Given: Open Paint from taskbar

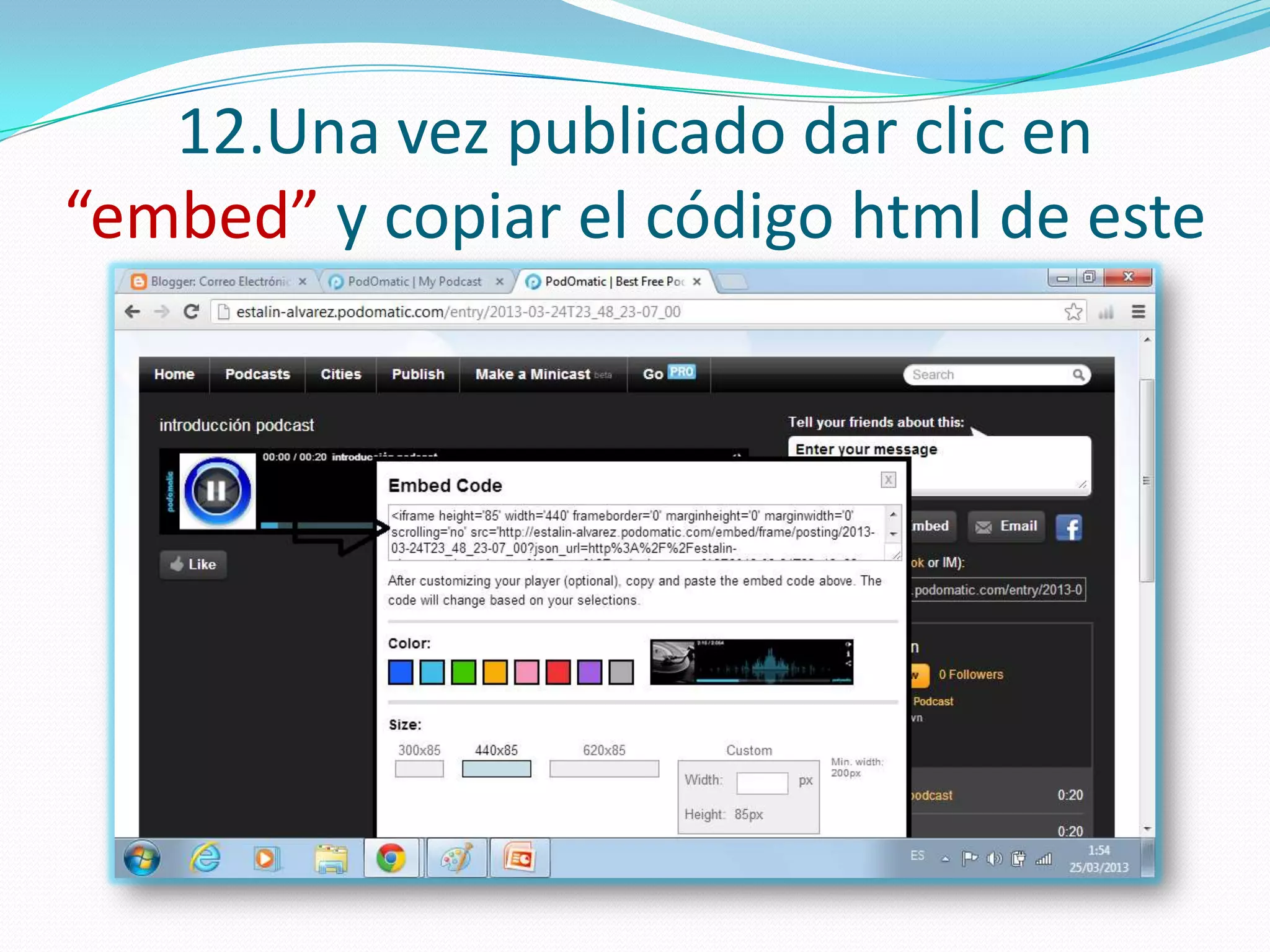Looking at the screenshot, I should [457, 858].
